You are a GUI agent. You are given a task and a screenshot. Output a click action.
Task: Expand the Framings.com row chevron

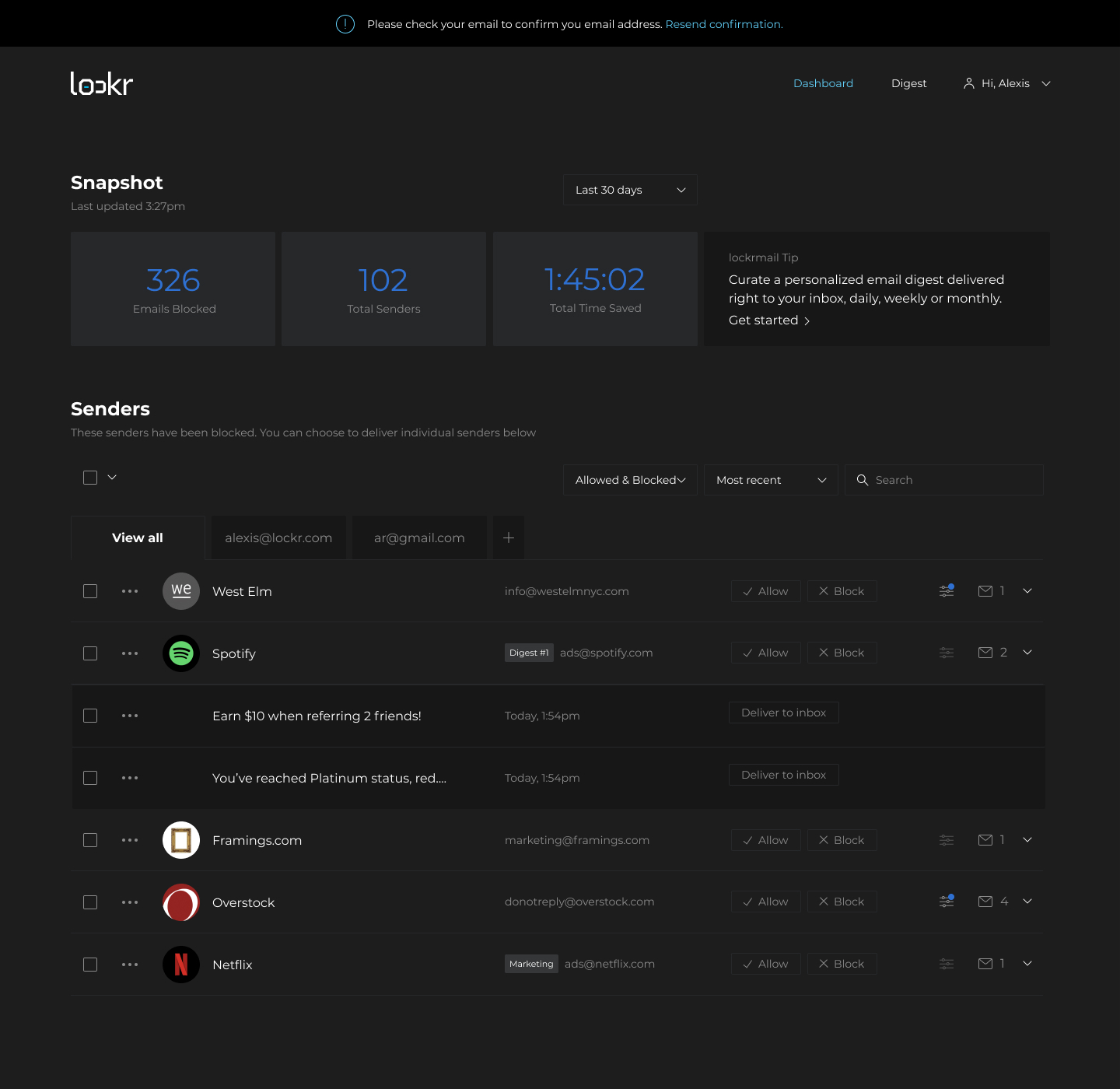[1027, 840]
